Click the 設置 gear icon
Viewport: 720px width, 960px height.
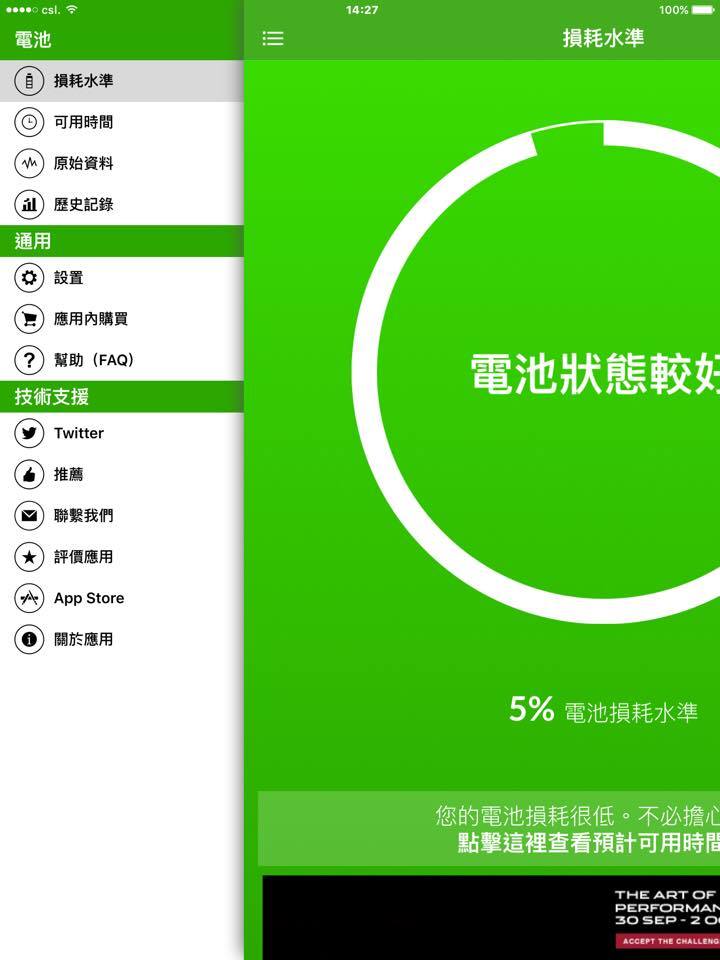[x=29, y=278]
